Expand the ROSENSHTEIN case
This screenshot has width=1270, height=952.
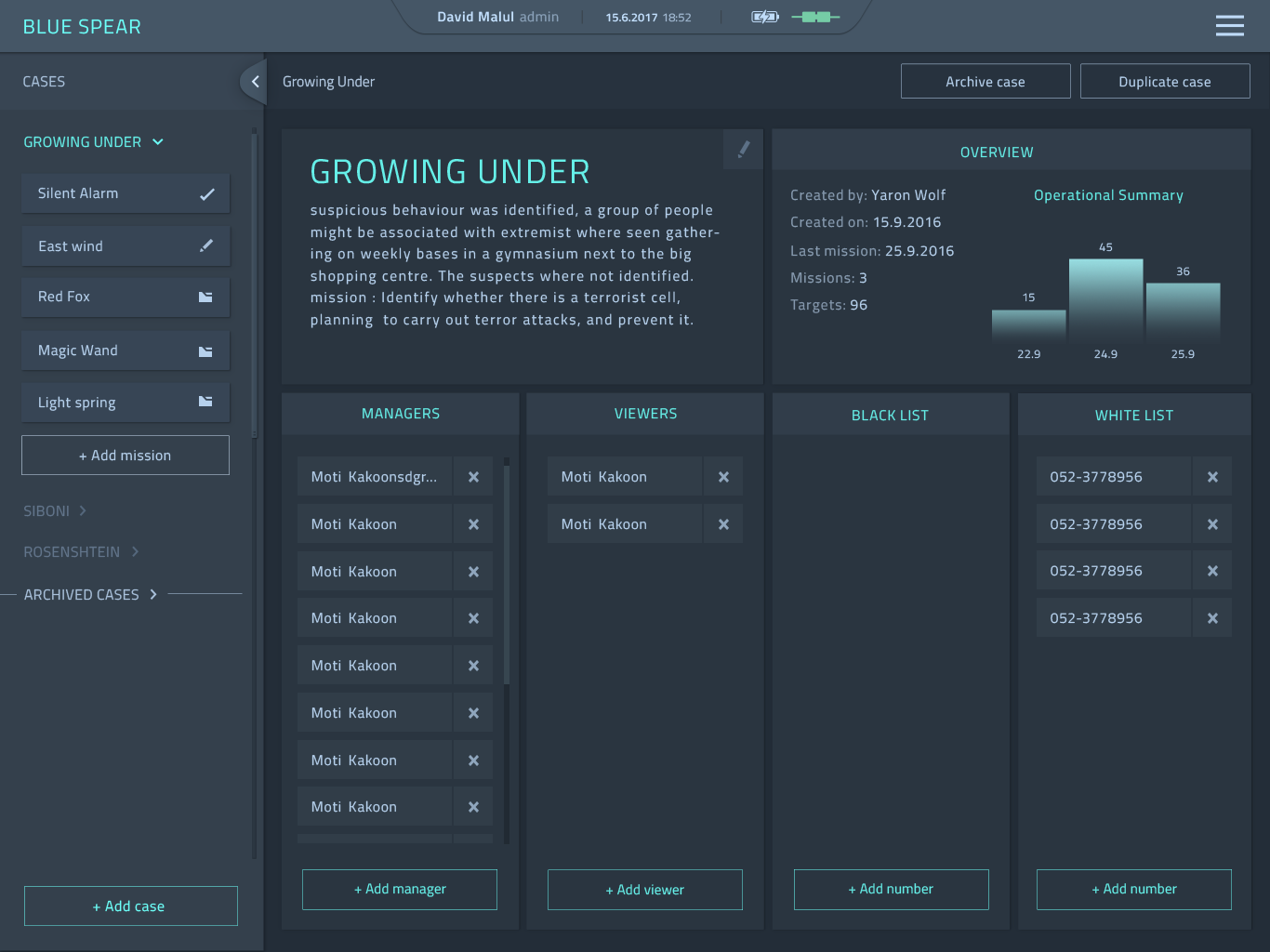coord(81,552)
